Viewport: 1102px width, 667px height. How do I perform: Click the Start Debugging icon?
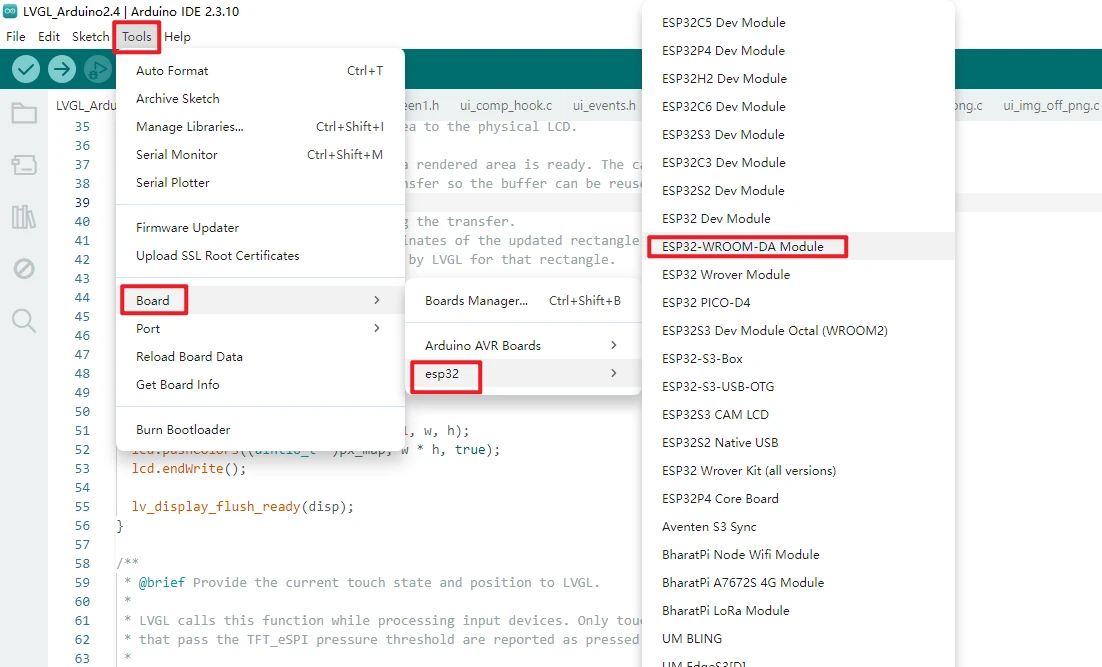(98, 69)
